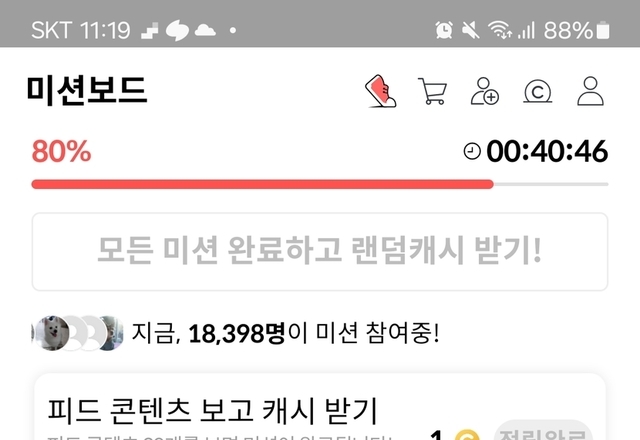The height and width of the screenshot is (440, 640).
Task: Open the profile person icon
Action: [590, 91]
